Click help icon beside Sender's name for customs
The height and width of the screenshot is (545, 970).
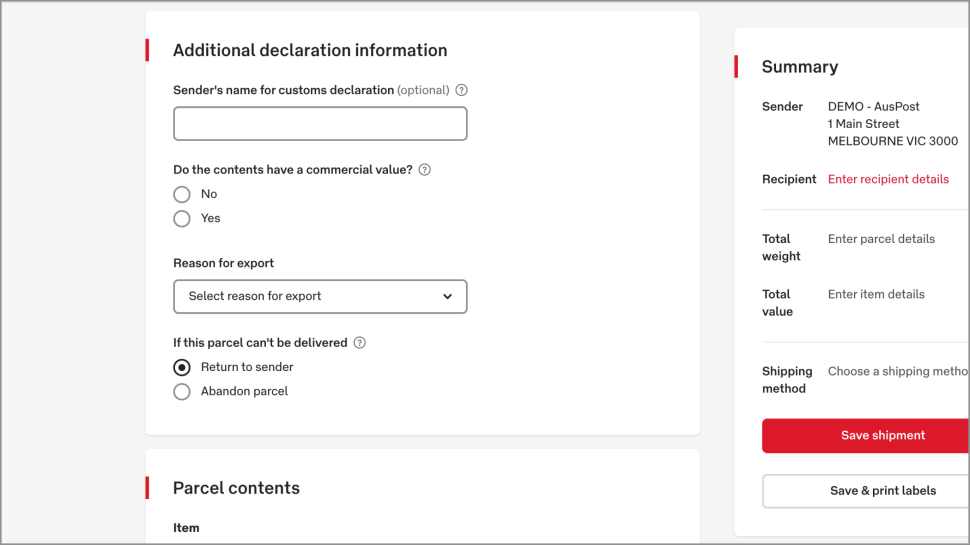(461, 90)
